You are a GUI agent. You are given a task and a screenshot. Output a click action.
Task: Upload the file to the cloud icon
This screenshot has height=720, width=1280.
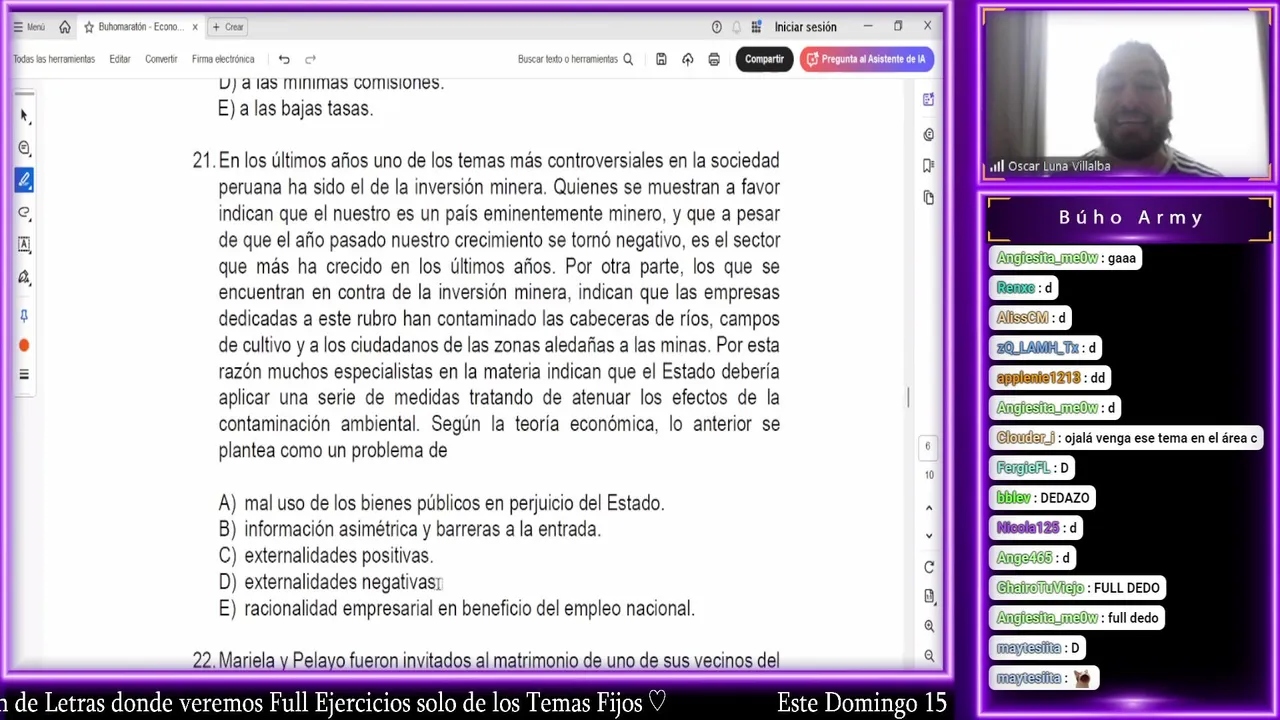pyautogui.click(x=687, y=59)
